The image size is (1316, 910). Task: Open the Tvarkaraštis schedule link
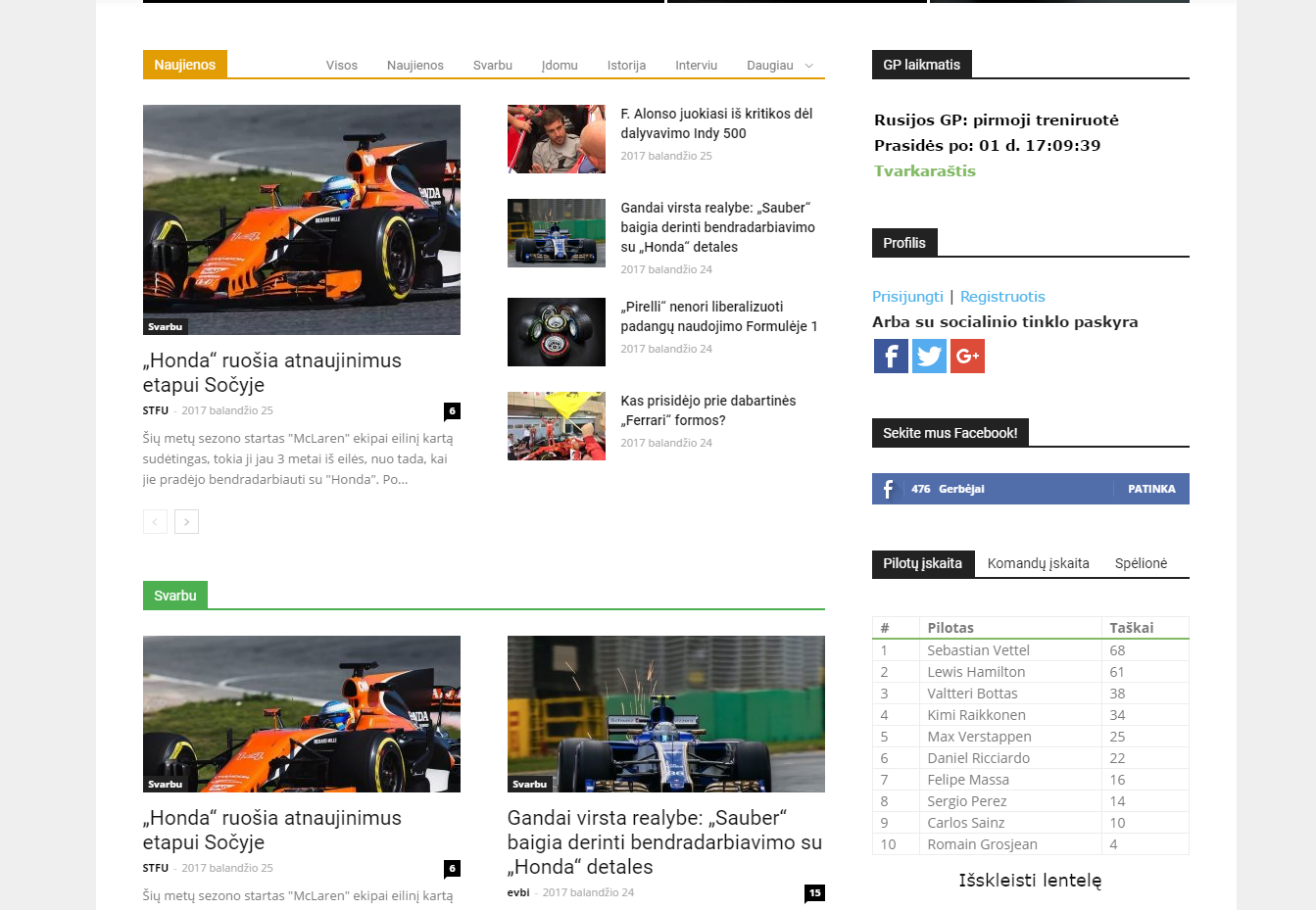[x=925, y=170]
